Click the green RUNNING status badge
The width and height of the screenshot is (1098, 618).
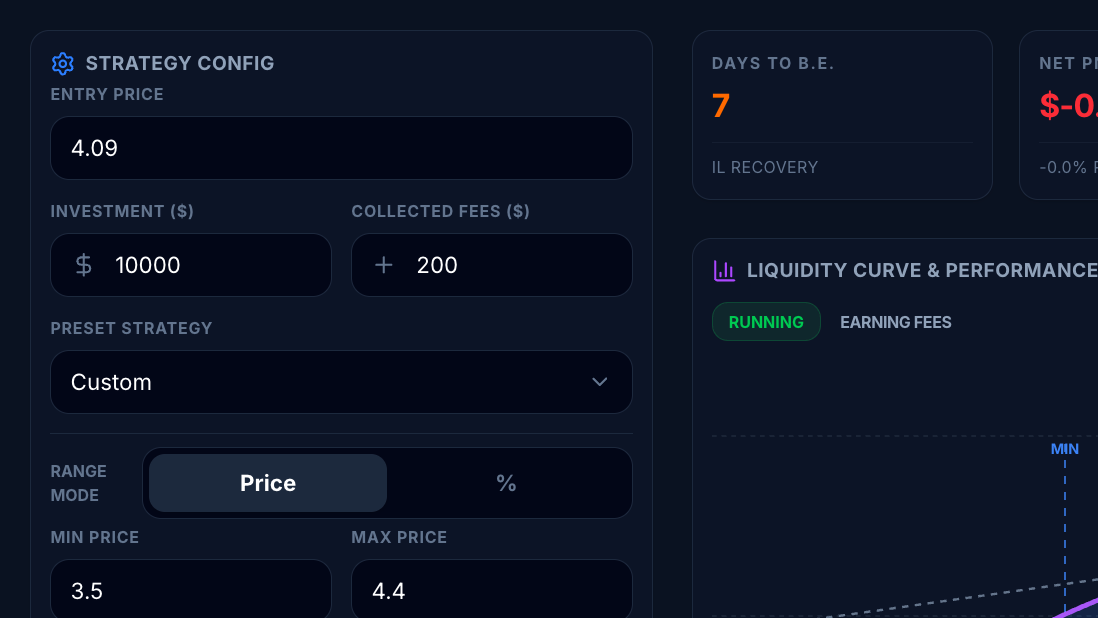coord(766,322)
